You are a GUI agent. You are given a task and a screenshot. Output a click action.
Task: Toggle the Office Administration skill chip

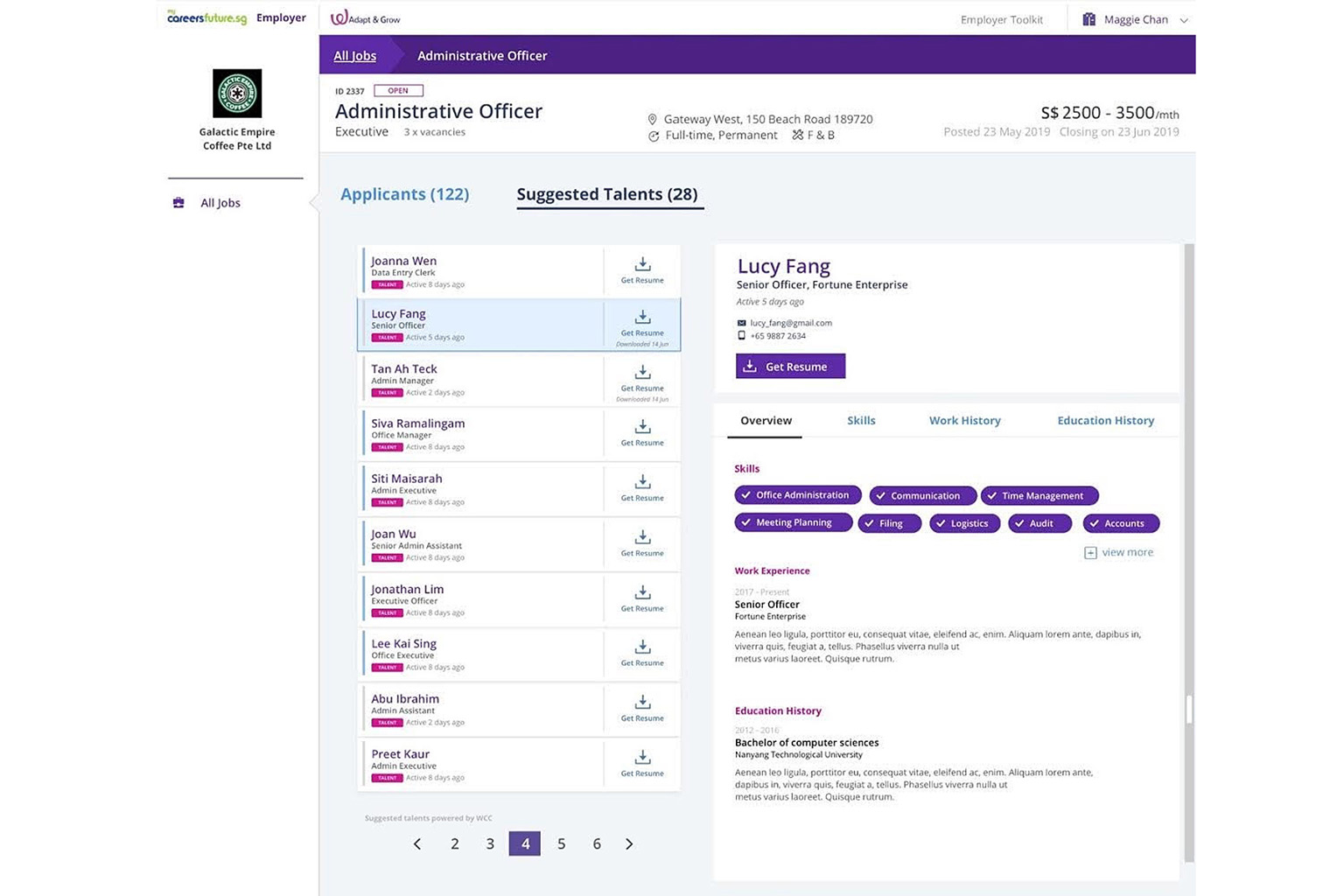coord(796,494)
